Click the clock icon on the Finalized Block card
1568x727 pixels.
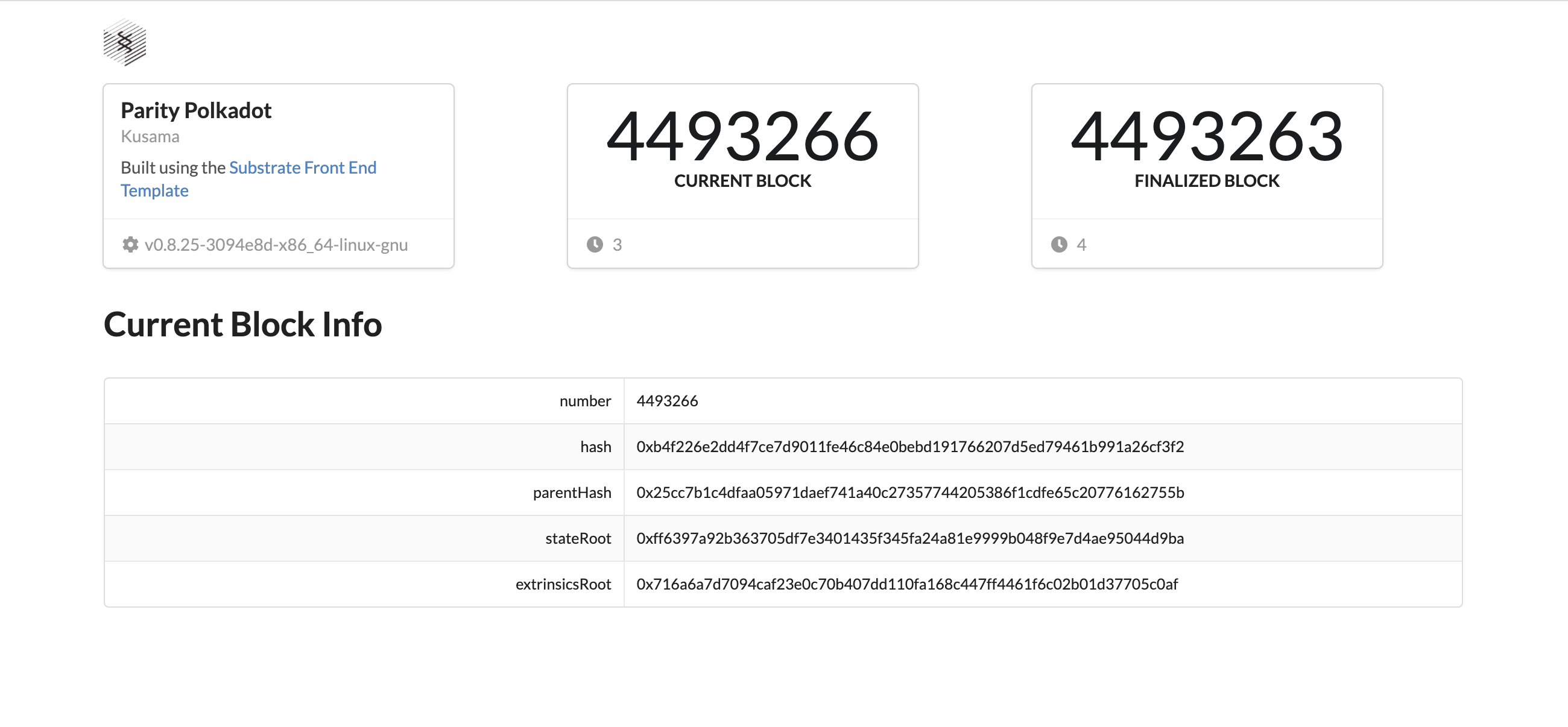coord(1059,245)
